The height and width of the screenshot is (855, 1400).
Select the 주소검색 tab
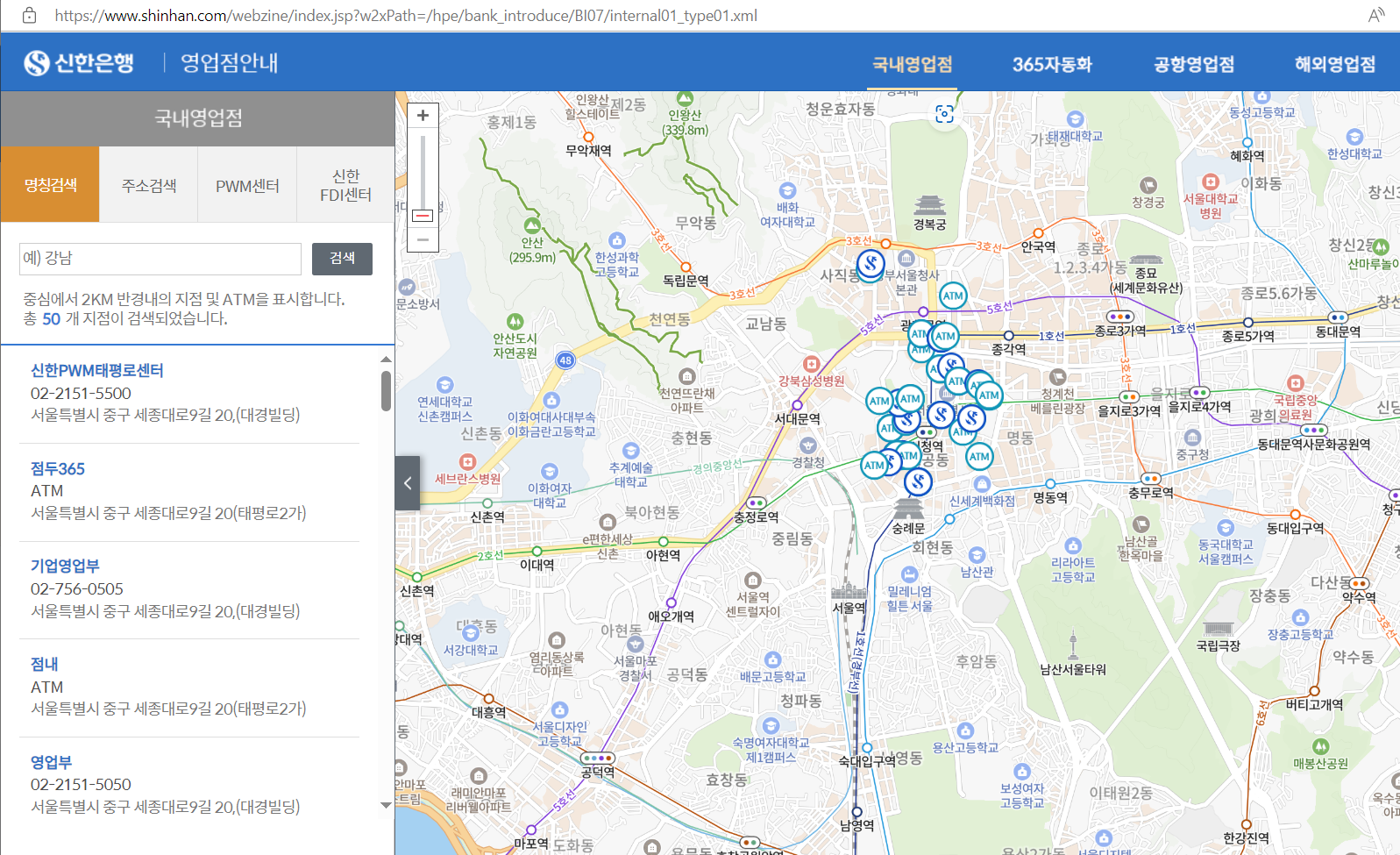tap(149, 184)
